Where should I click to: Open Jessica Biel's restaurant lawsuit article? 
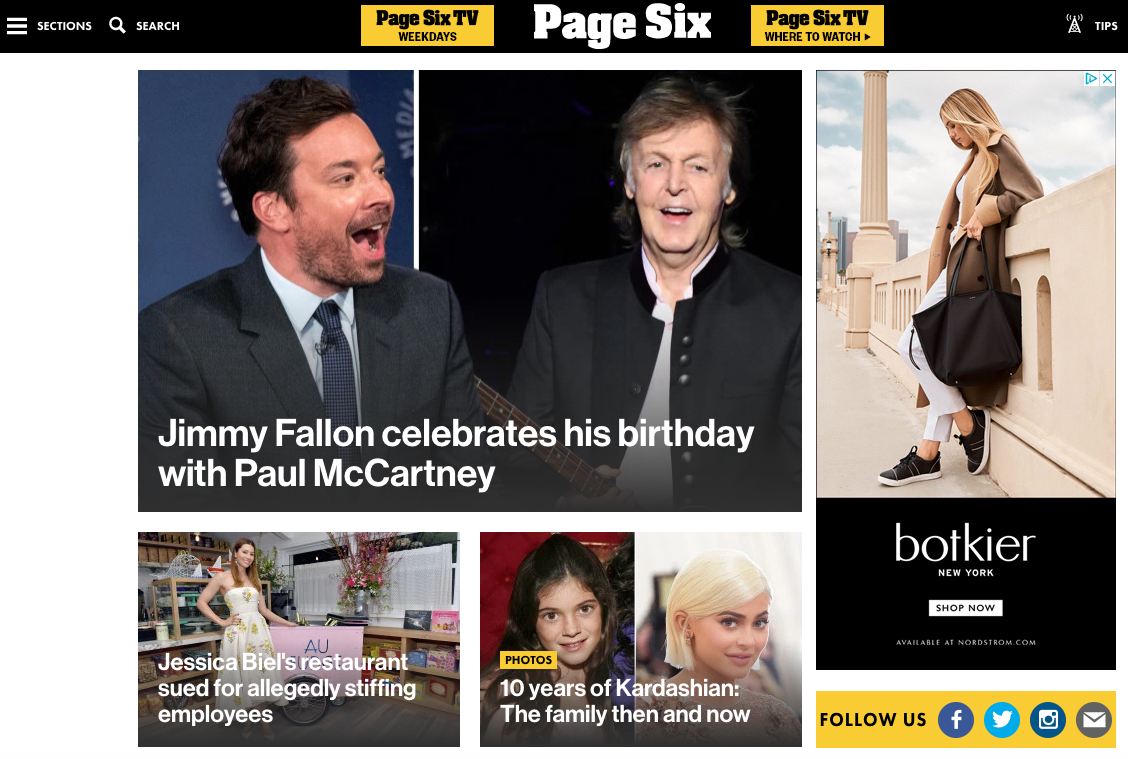tap(286, 688)
